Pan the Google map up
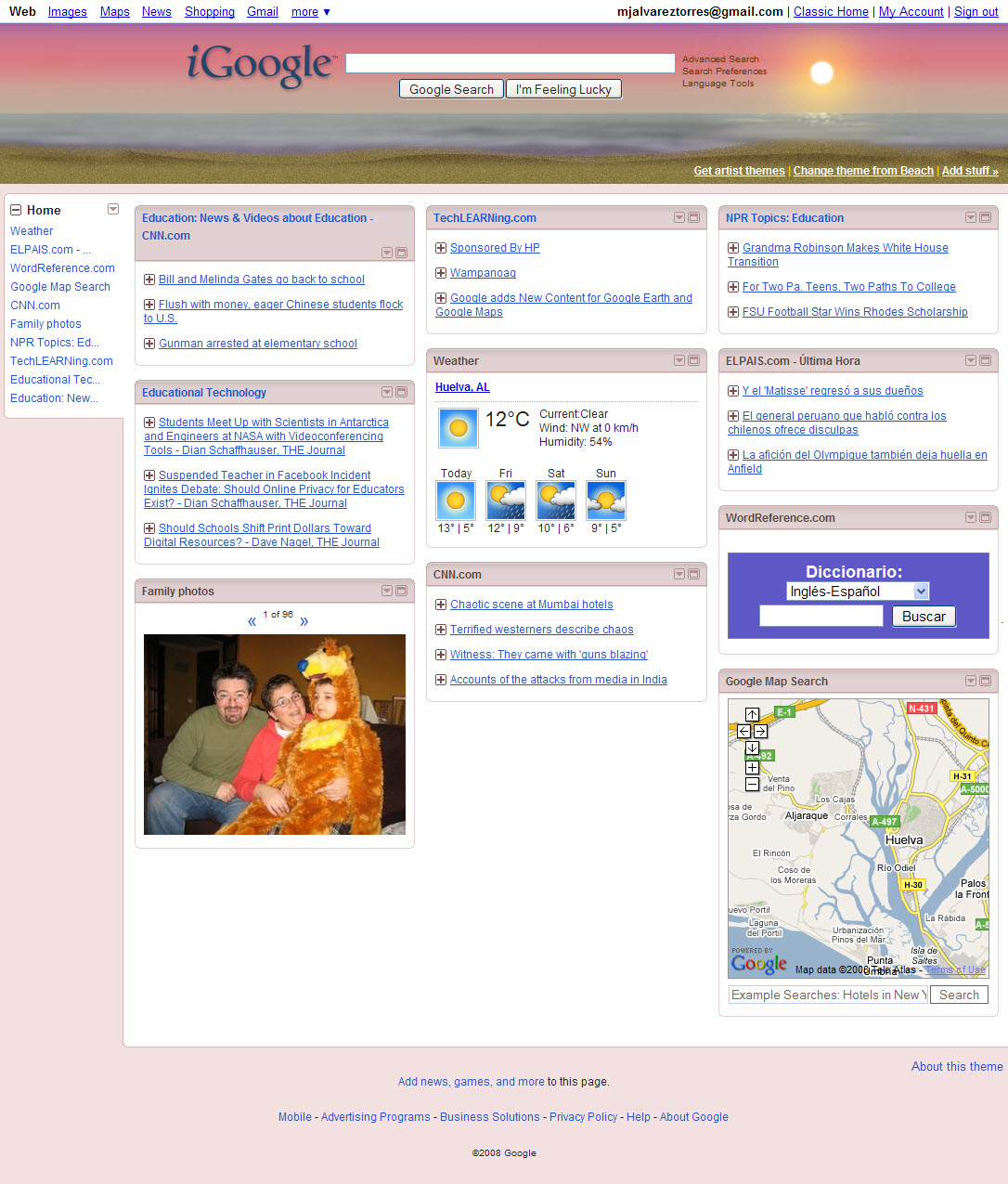 [752, 714]
